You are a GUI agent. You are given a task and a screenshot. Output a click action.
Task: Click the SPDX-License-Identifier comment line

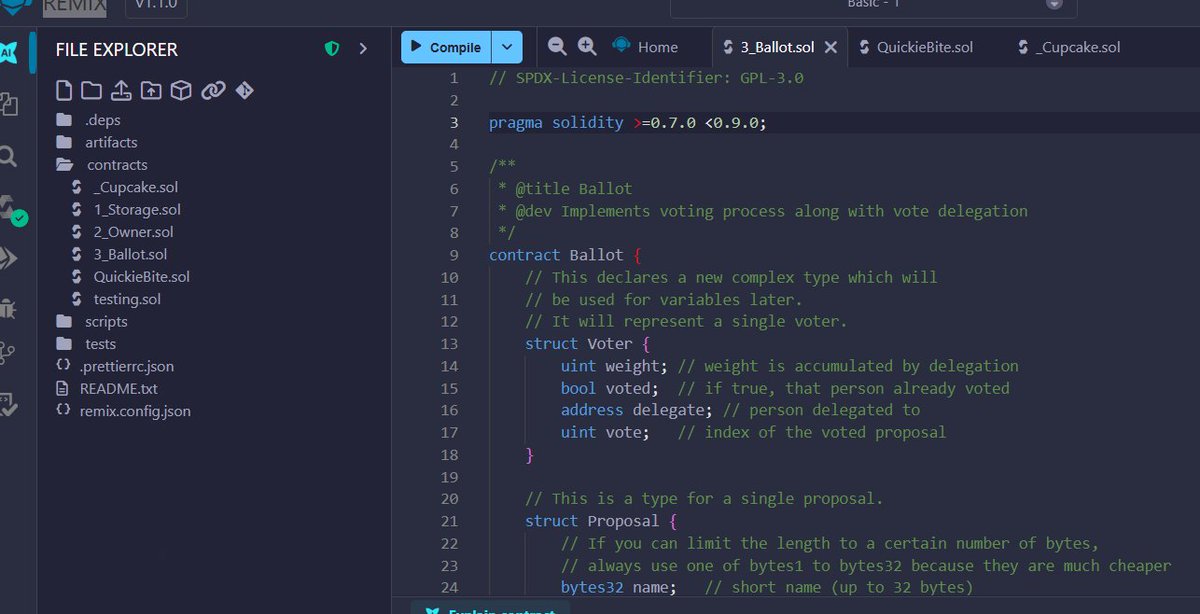[646, 78]
